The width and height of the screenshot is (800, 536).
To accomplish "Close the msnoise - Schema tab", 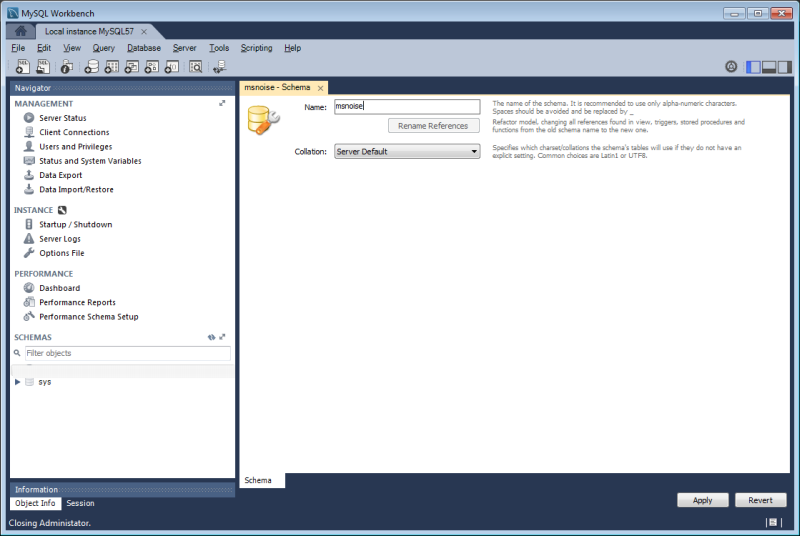I will click(320, 88).
